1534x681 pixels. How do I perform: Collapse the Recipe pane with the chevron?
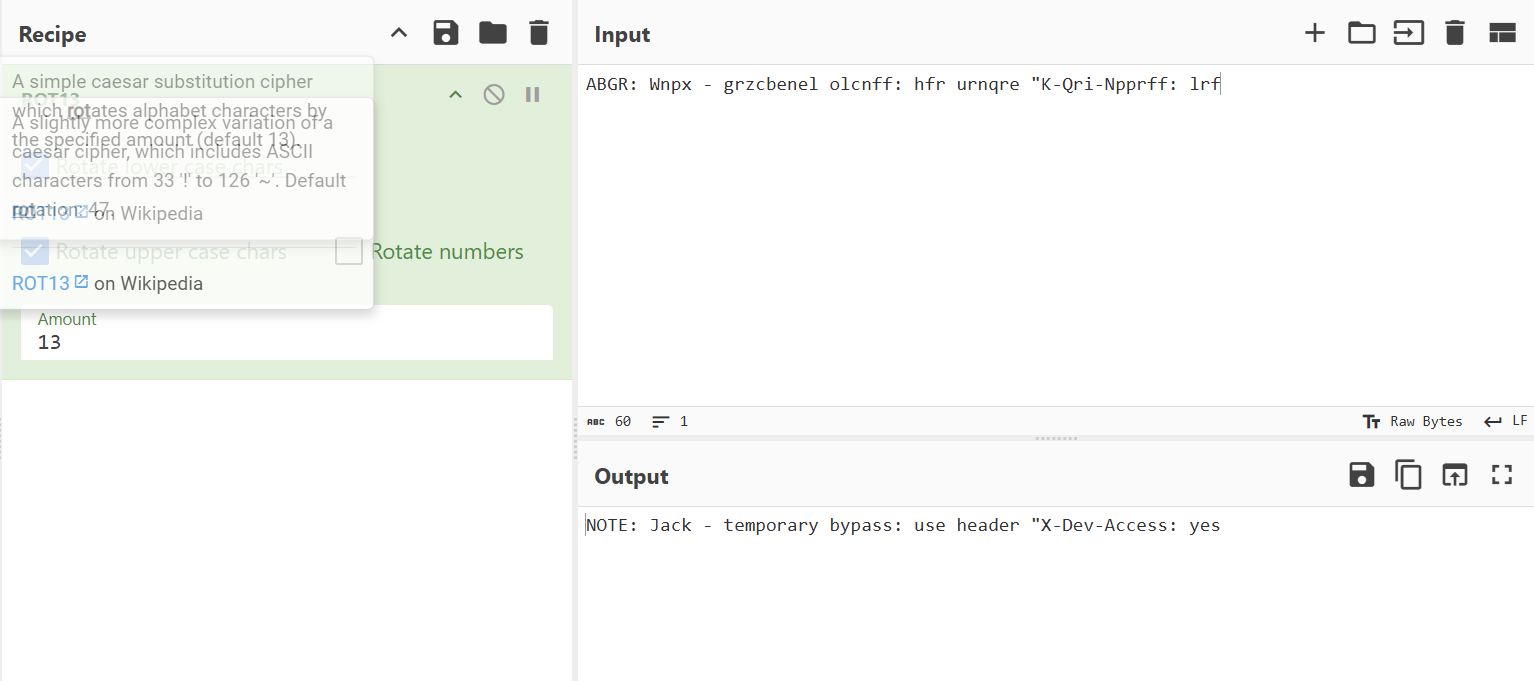(399, 33)
